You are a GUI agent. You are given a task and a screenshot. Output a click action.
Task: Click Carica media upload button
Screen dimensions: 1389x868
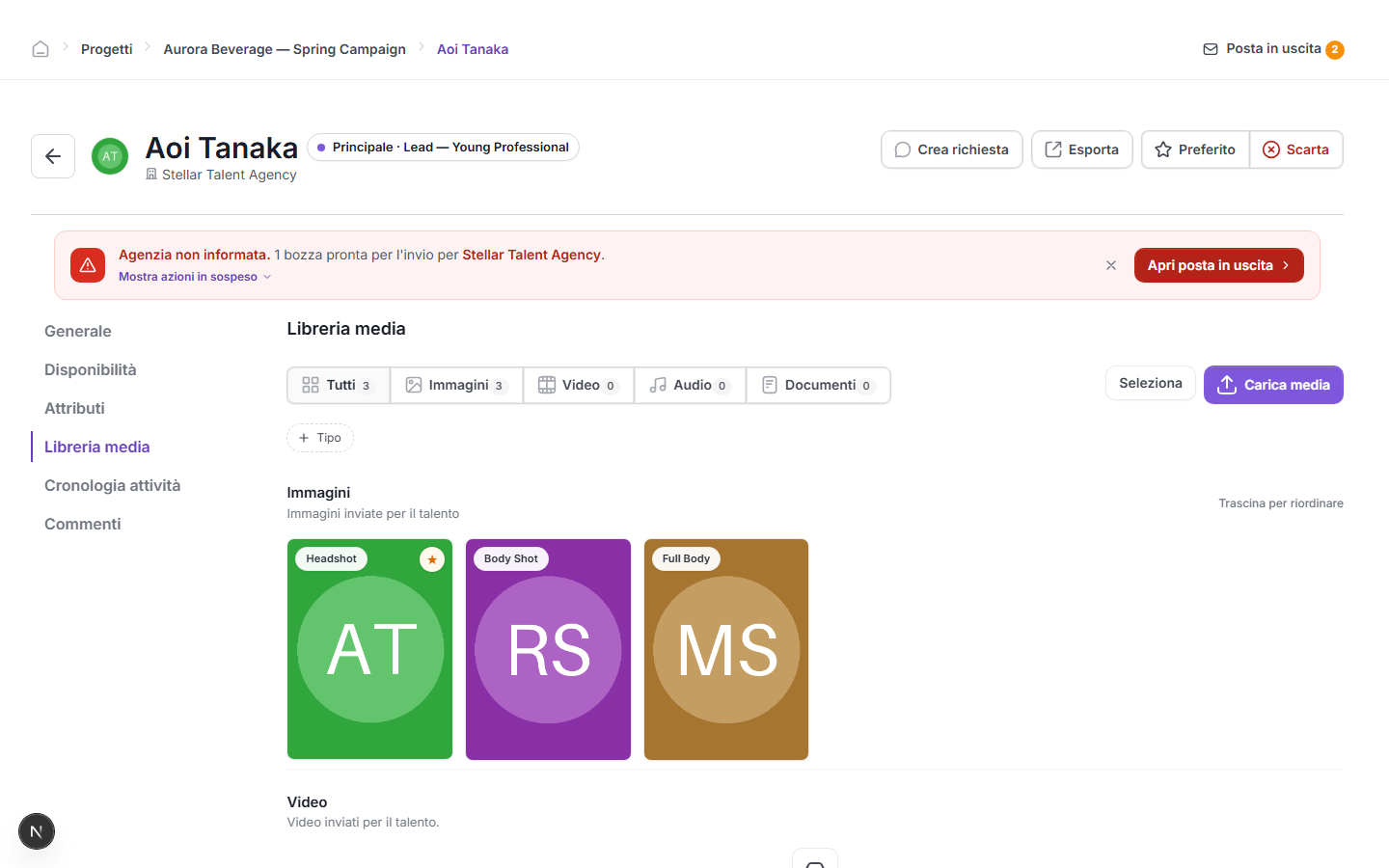click(1273, 385)
